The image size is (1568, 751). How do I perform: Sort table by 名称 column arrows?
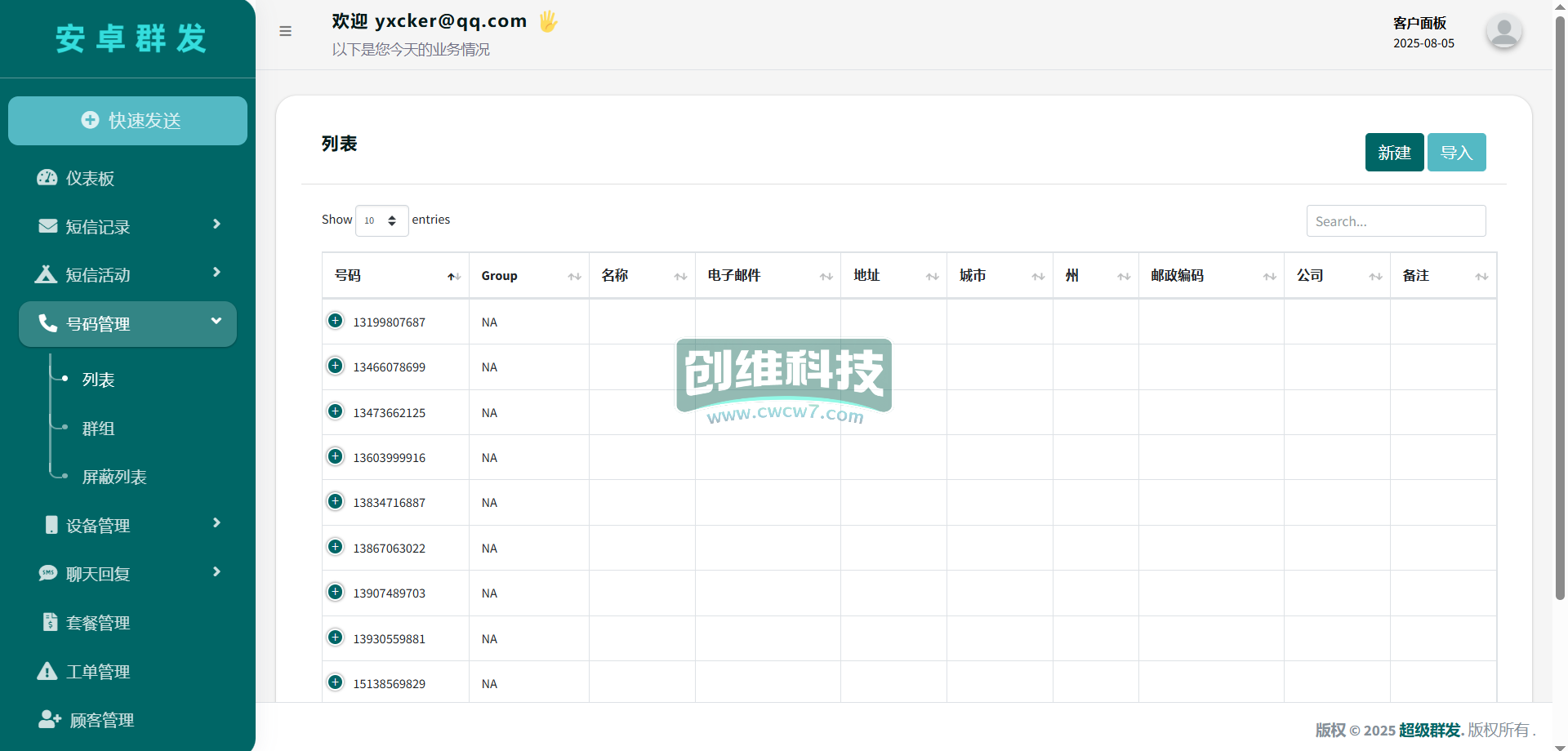pos(680,277)
